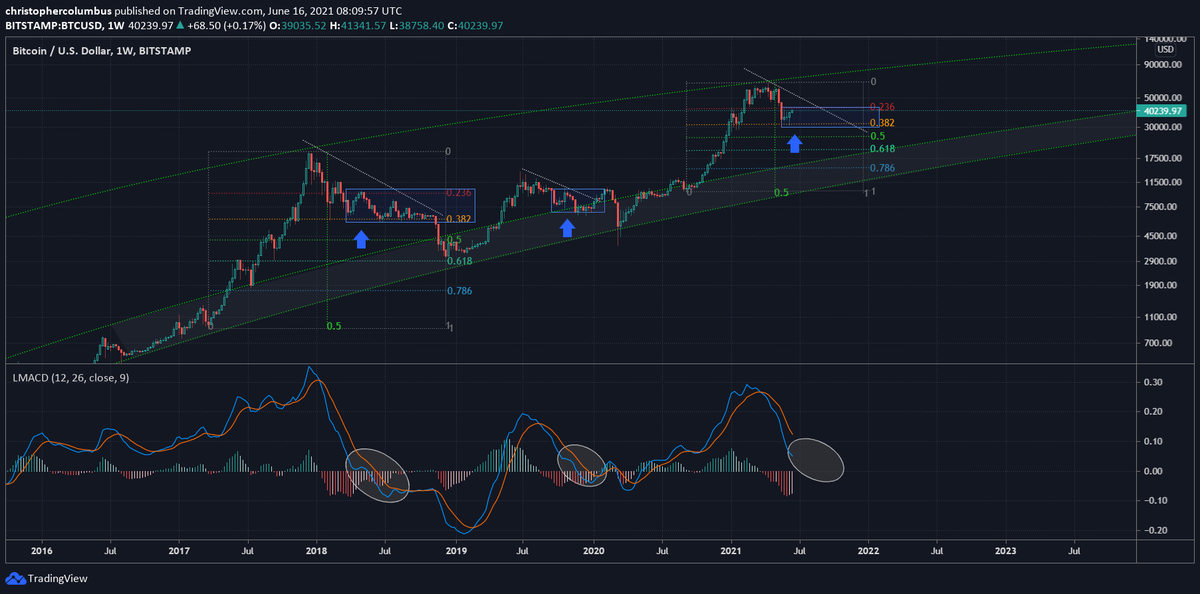Select the LMACD (12, 26, close, 9) indicator label
The width and height of the screenshot is (1200, 594).
pos(70,377)
